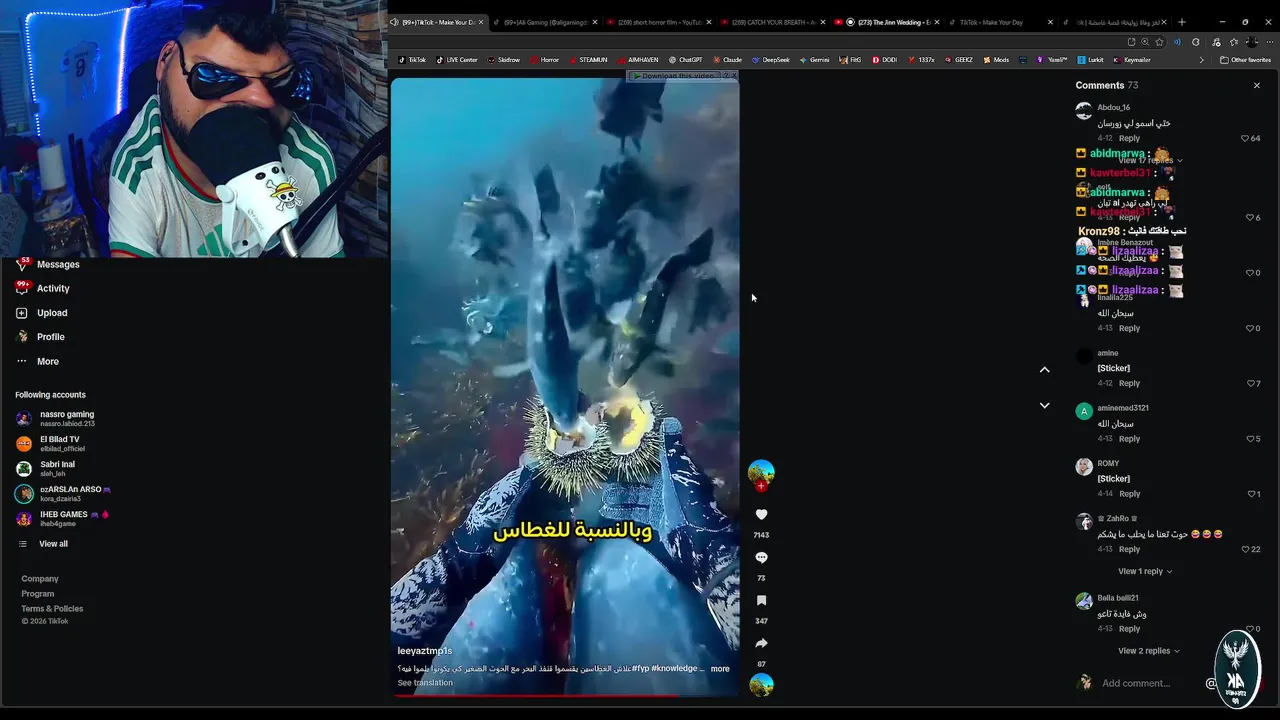Reply to Abdou_16's comment
1280x720 pixels.
point(1129,138)
